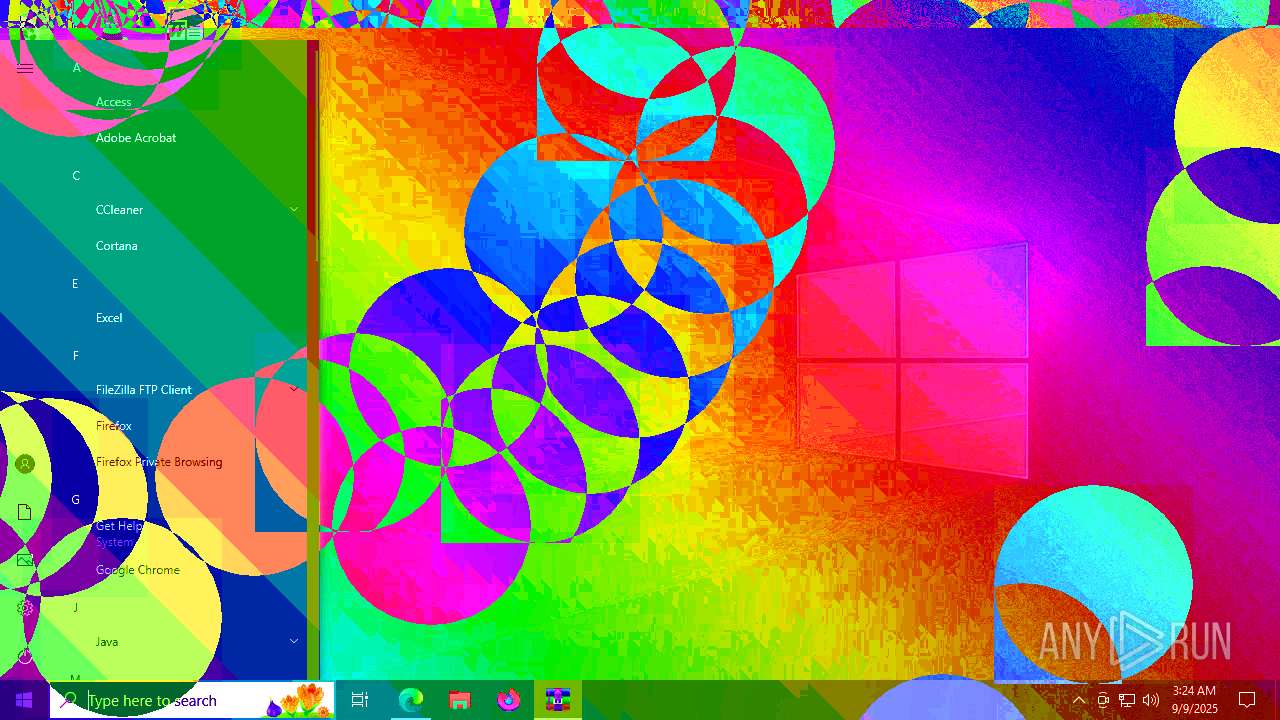Click the letter A section header
The width and height of the screenshot is (1280, 720).
76,68
